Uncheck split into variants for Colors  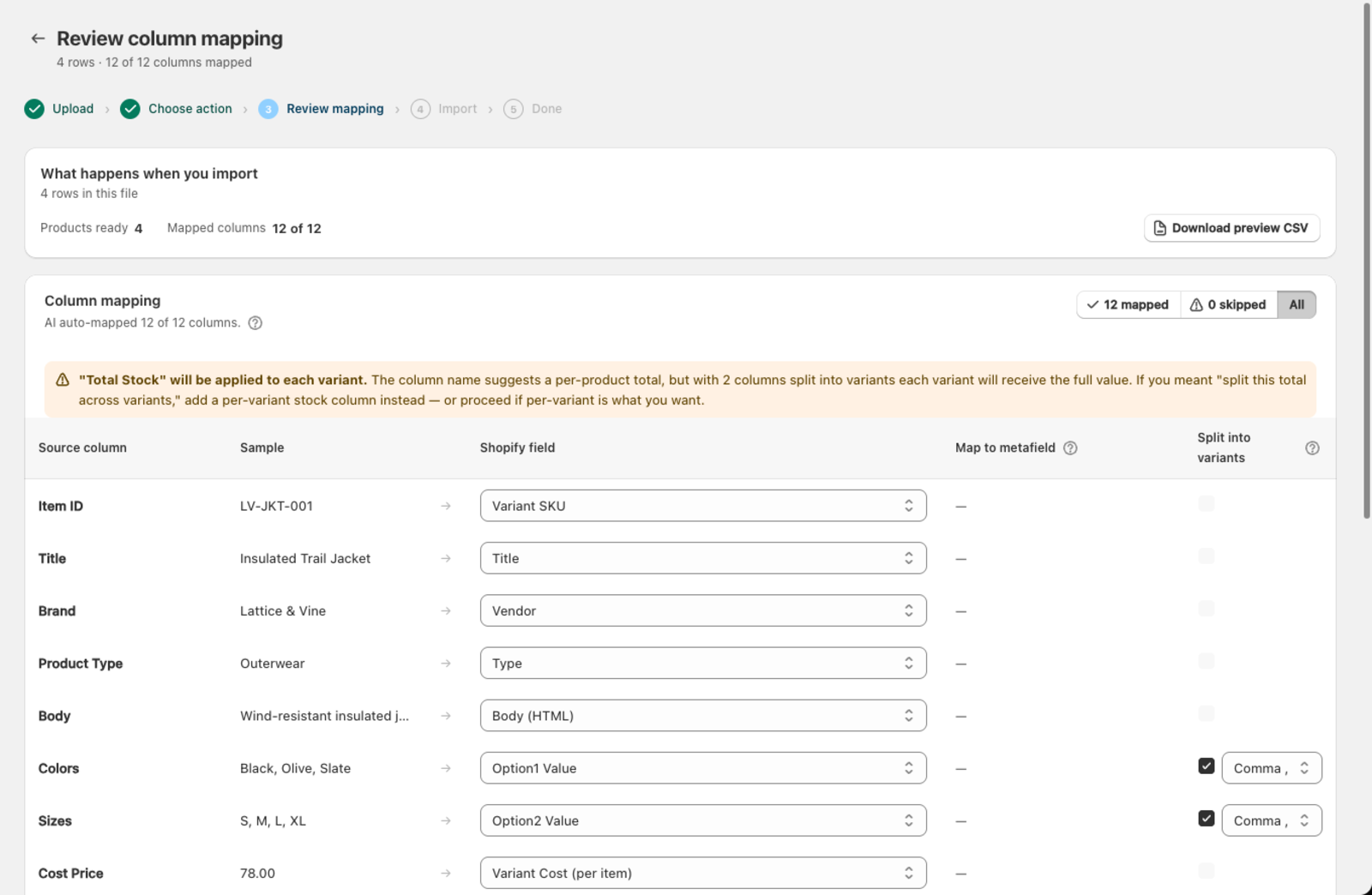(x=1207, y=766)
